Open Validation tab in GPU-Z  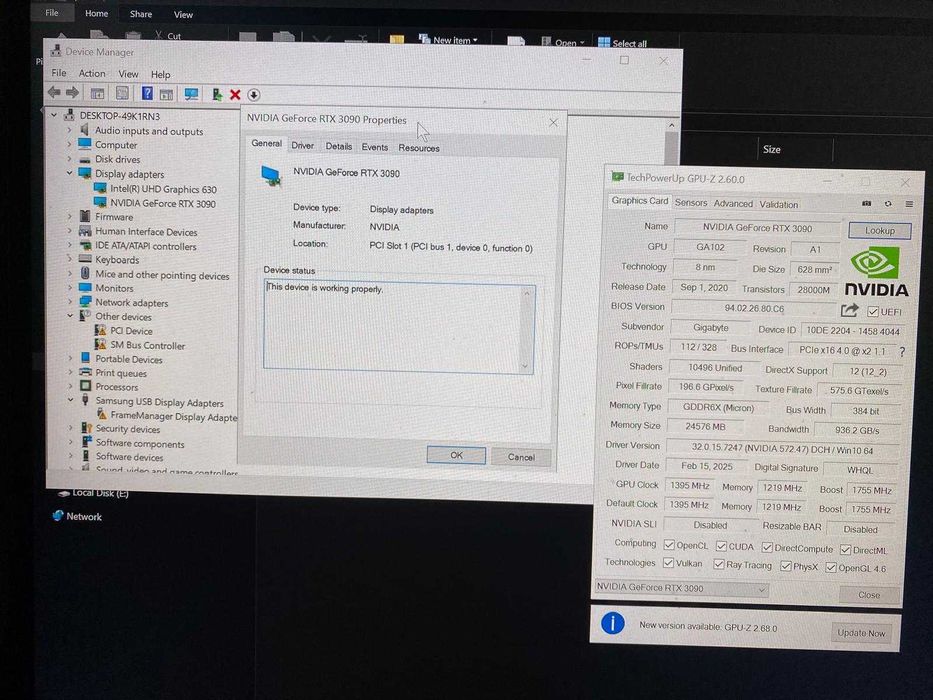tap(778, 204)
